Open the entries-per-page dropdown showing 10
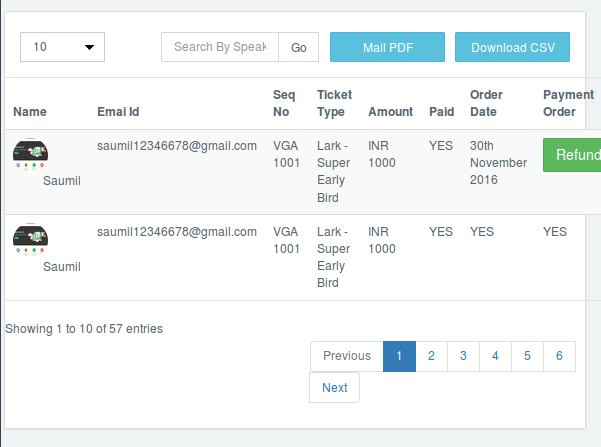Screen dimensions: 601x447 click(62, 47)
